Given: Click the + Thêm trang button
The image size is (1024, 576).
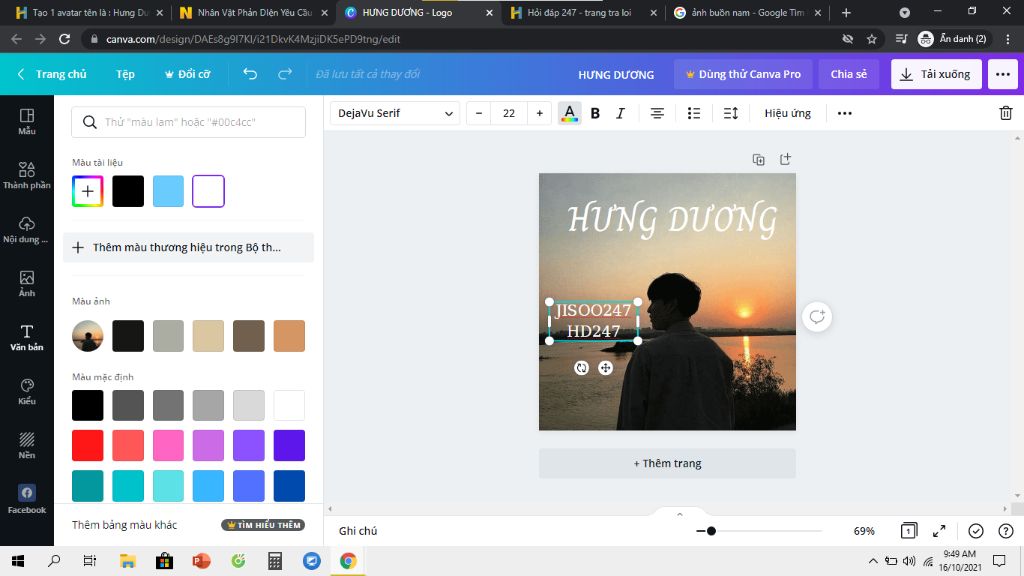Looking at the screenshot, I should click(x=667, y=463).
